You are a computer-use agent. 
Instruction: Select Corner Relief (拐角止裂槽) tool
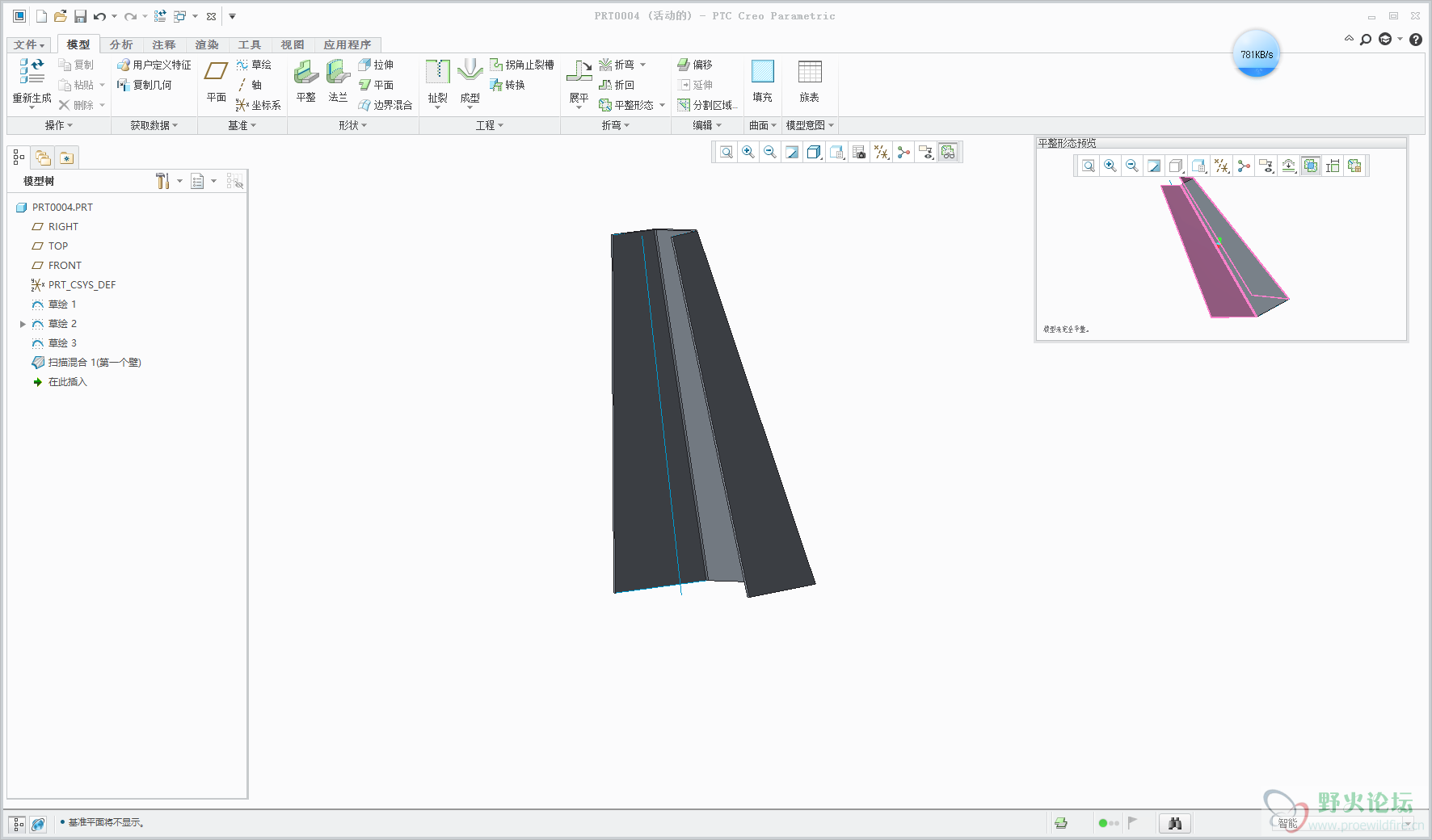[522, 65]
